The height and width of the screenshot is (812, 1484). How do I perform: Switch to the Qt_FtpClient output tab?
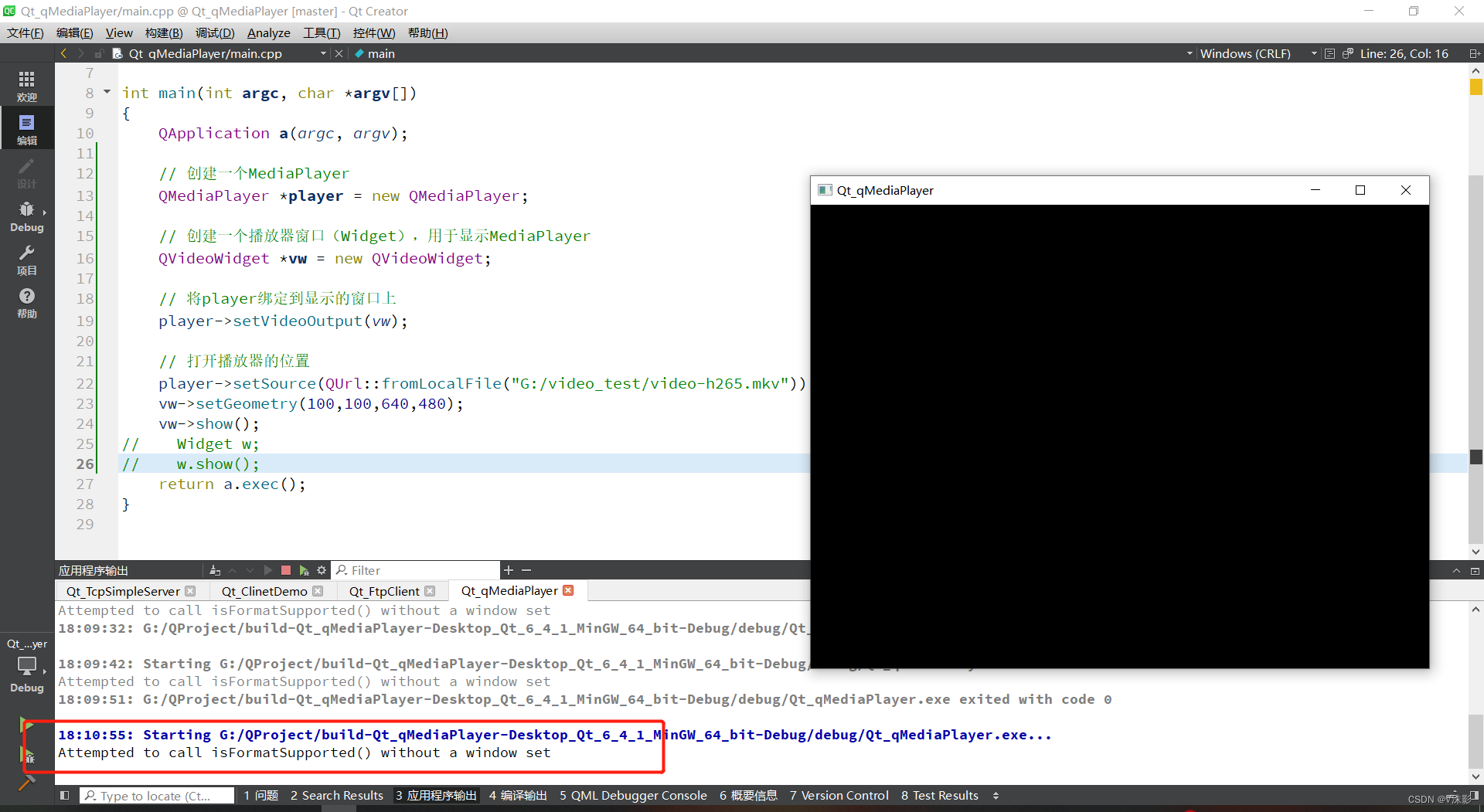(384, 591)
